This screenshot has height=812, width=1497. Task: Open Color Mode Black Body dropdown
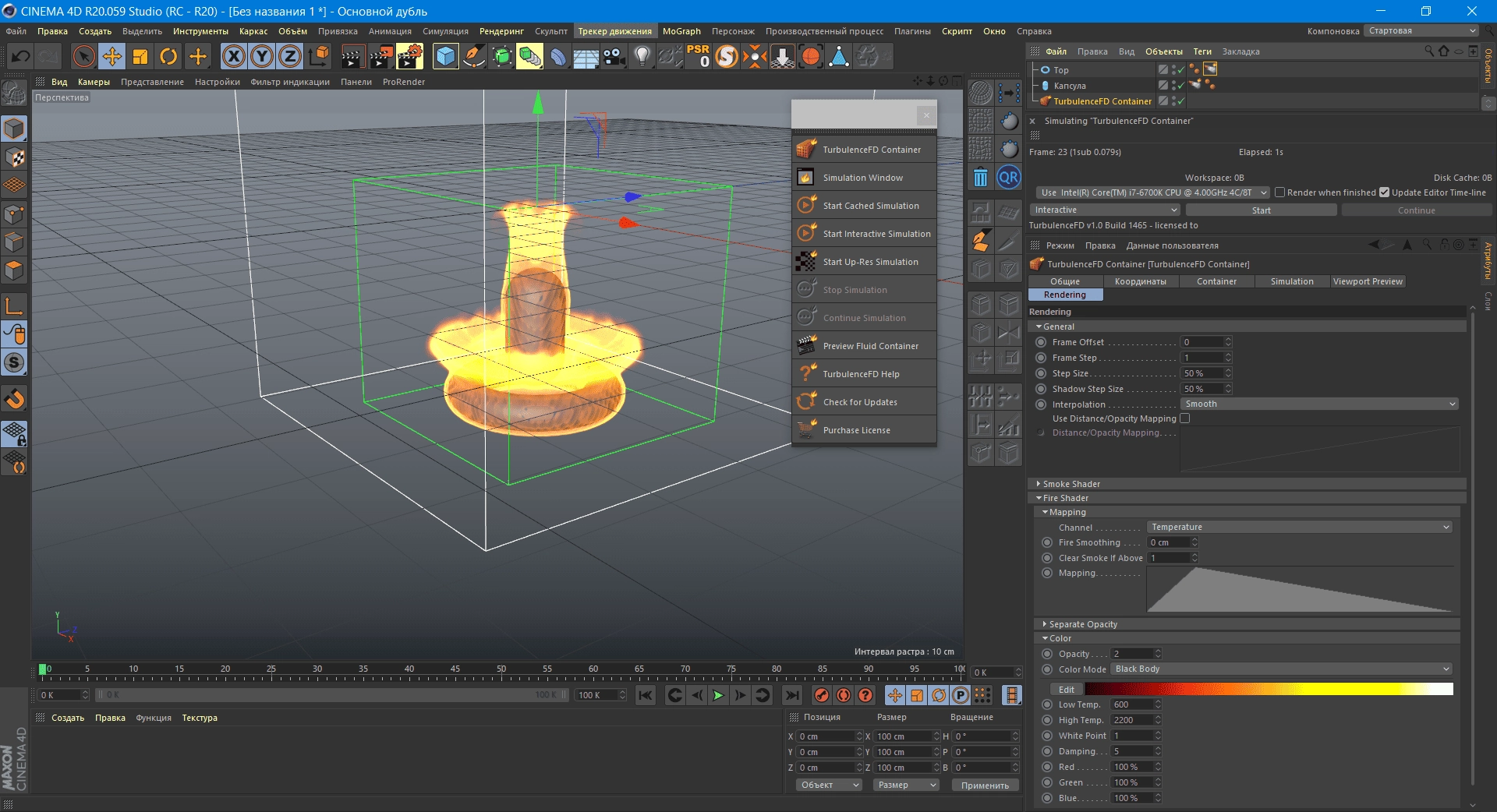coord(1282,669)
